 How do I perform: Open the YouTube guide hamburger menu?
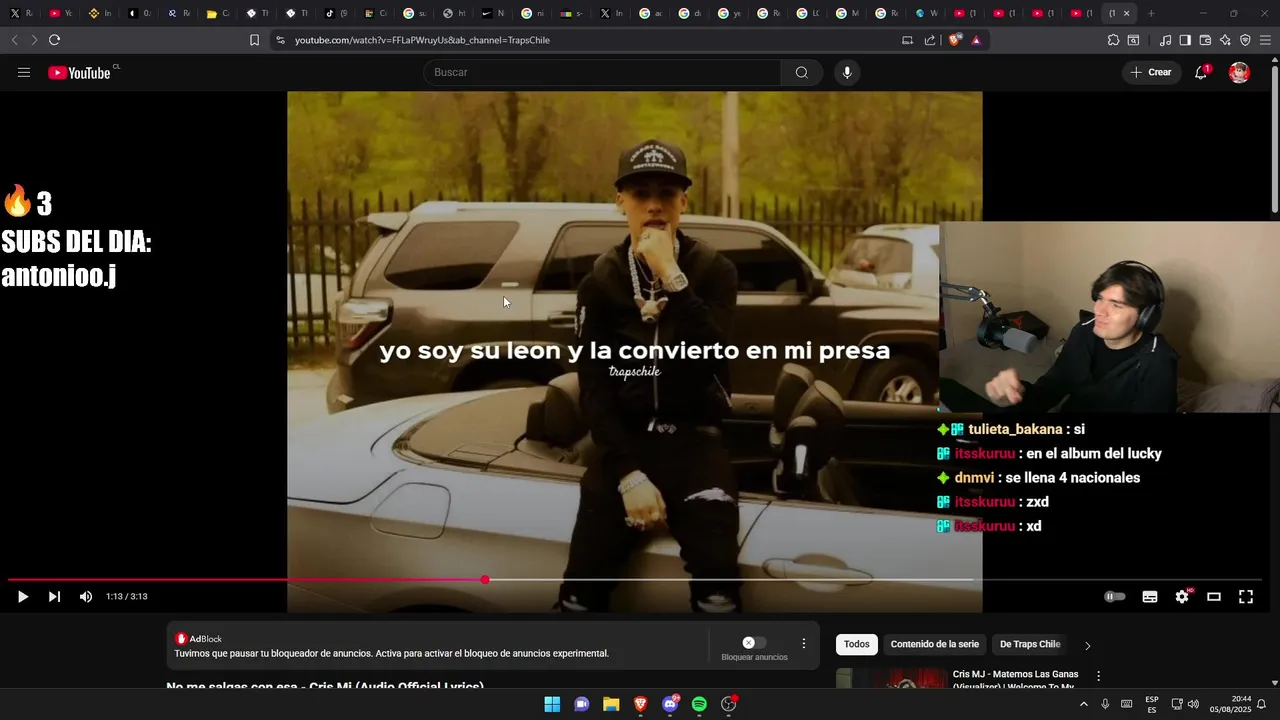pos(24,72)
